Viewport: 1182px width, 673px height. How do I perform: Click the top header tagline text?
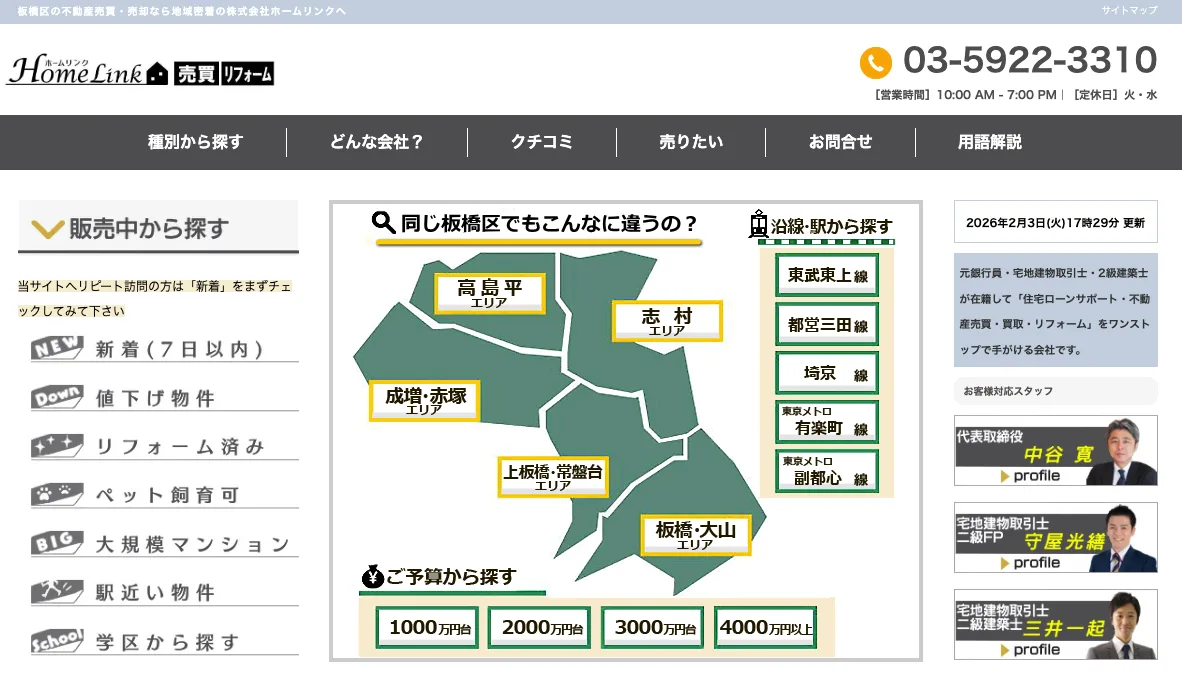[x=182, y=11]
